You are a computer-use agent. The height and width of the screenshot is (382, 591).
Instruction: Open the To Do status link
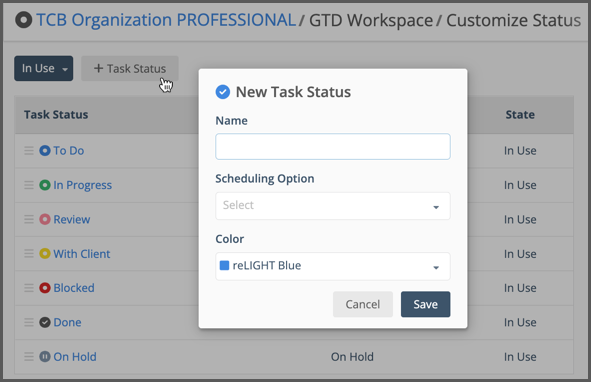click(69, 151)
